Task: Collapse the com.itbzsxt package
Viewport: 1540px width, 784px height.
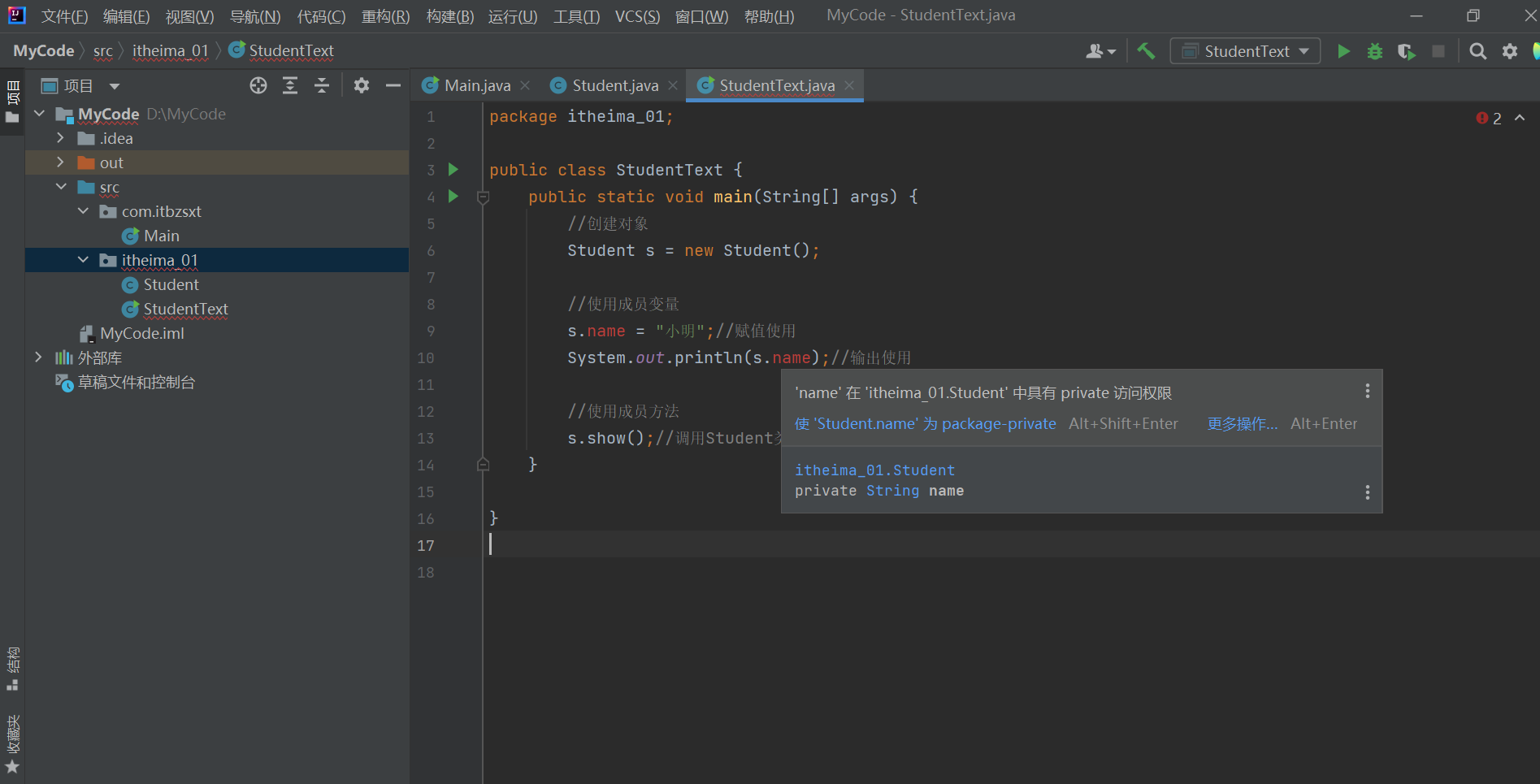Action: pos(83,211)
